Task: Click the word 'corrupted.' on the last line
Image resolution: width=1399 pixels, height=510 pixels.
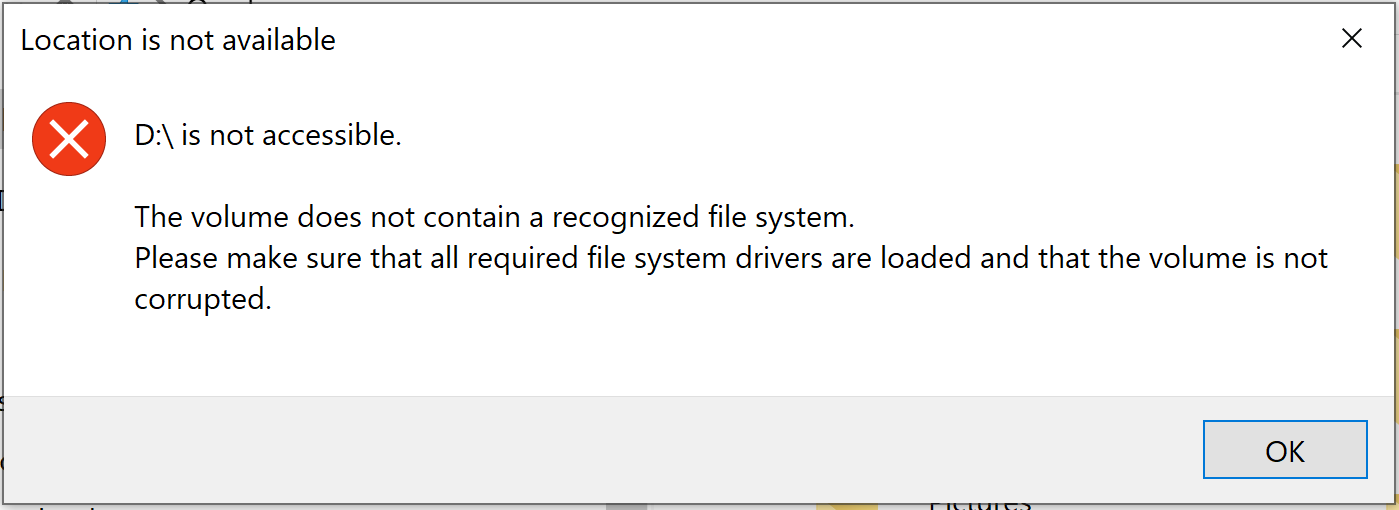Action: [x=203, y=299]
